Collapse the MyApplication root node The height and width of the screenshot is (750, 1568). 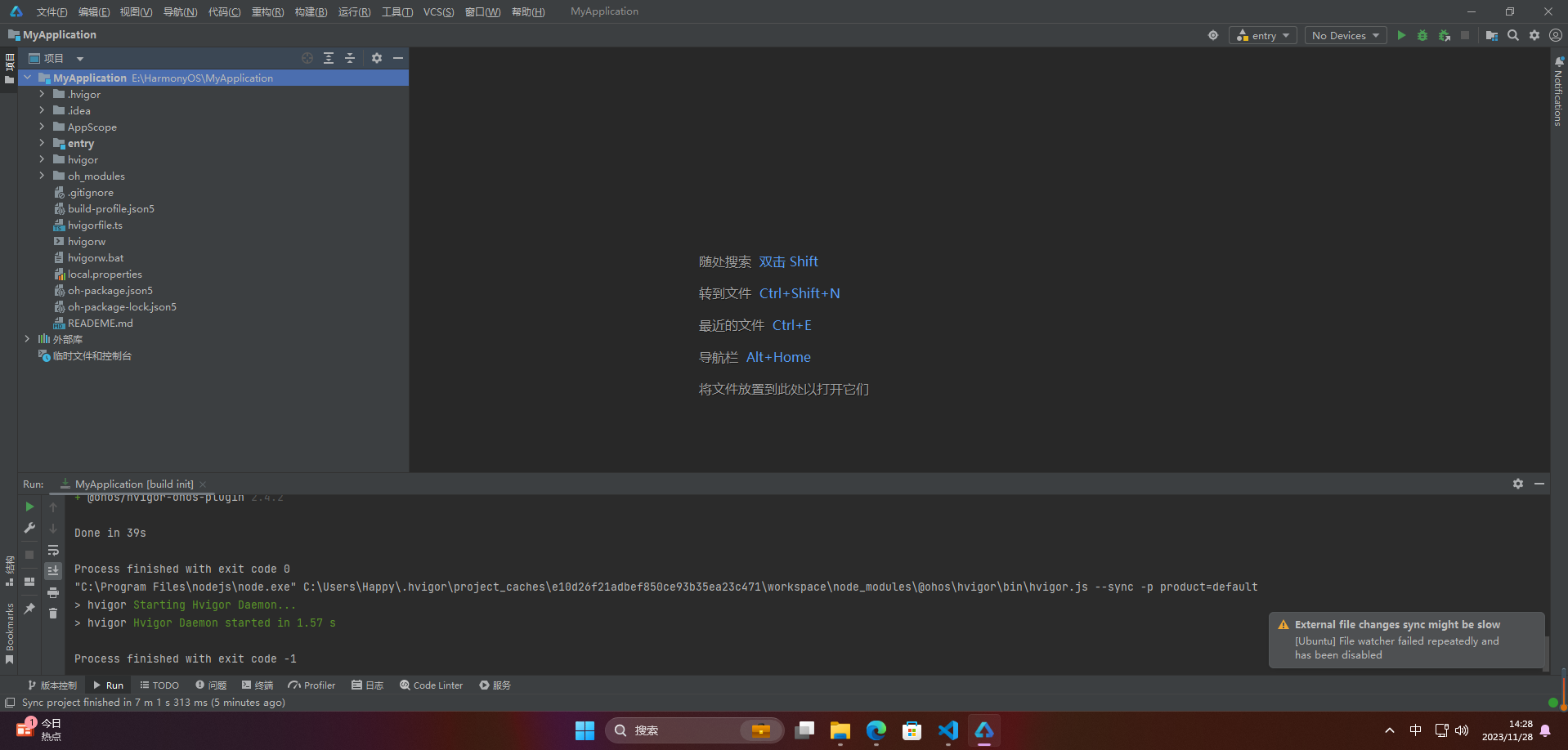pos(28,78)
